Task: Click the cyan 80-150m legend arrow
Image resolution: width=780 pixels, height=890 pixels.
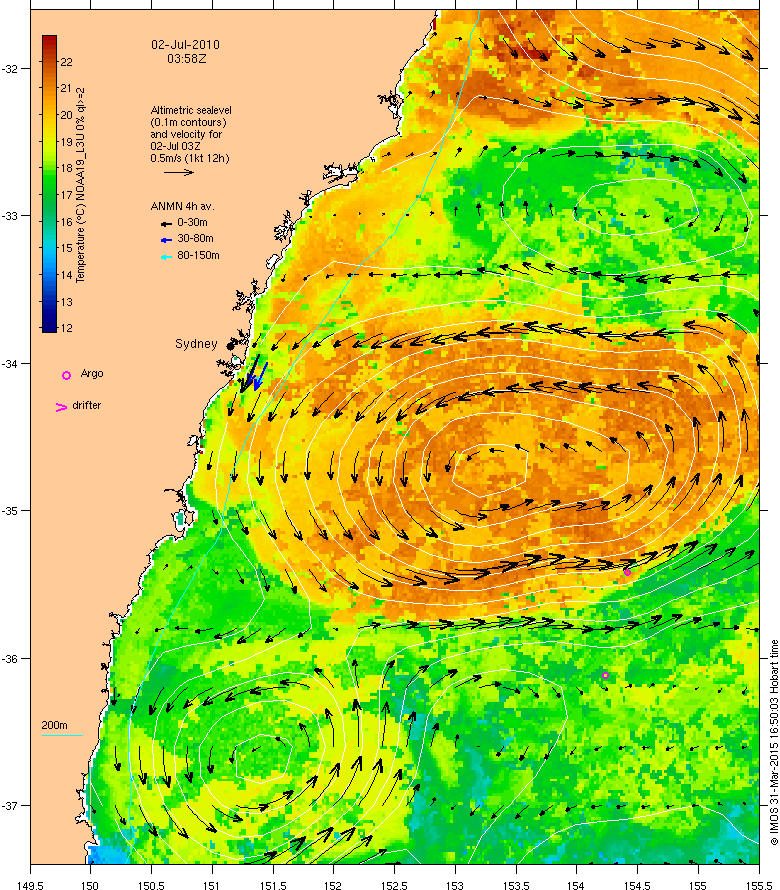Action: click(166, 257)
